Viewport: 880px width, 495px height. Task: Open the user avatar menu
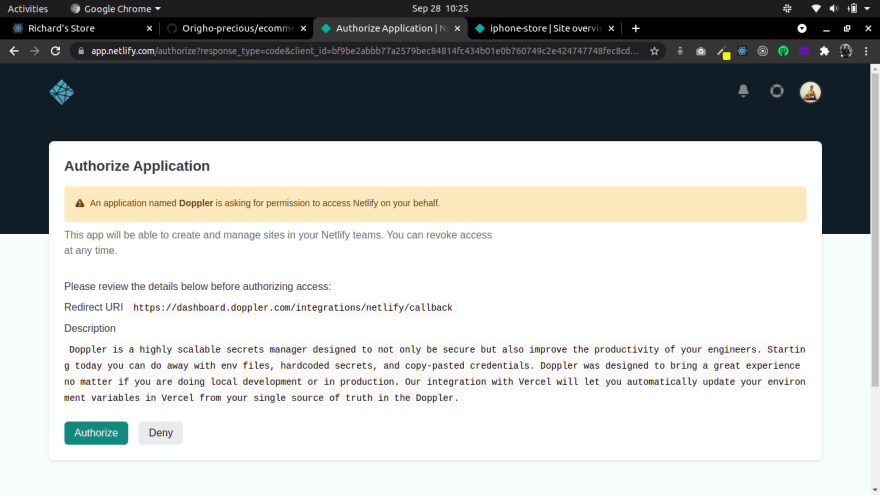[x=810, y=91]
